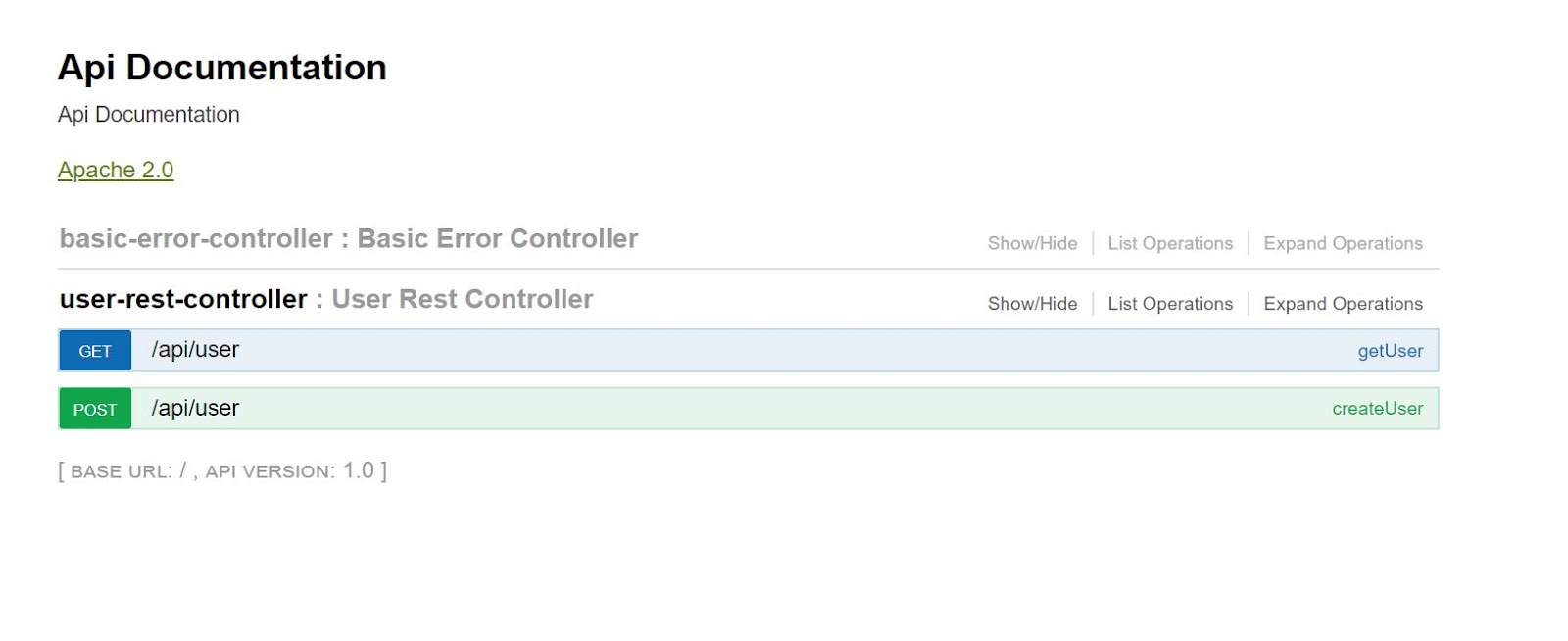Image resolution: width=1568 pixels, height=641 pixels.
Task: Open the Apache 2.0 license link
Action: pos(116,170)
